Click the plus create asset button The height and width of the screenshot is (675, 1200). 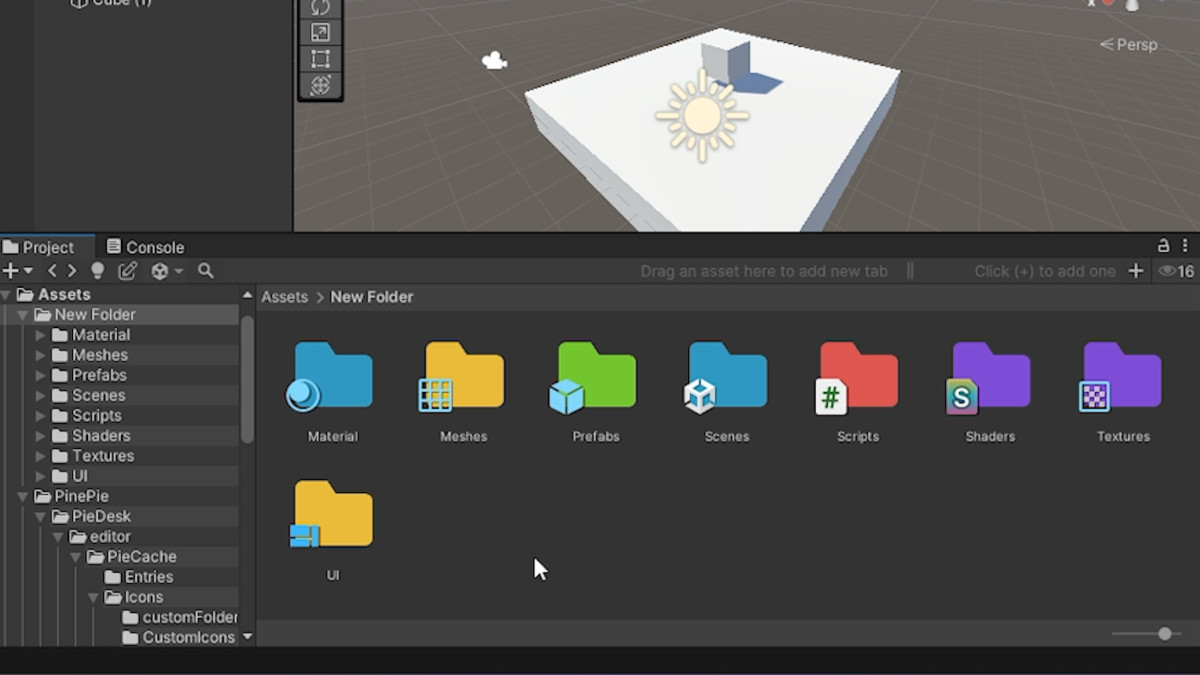pos(10,271)
